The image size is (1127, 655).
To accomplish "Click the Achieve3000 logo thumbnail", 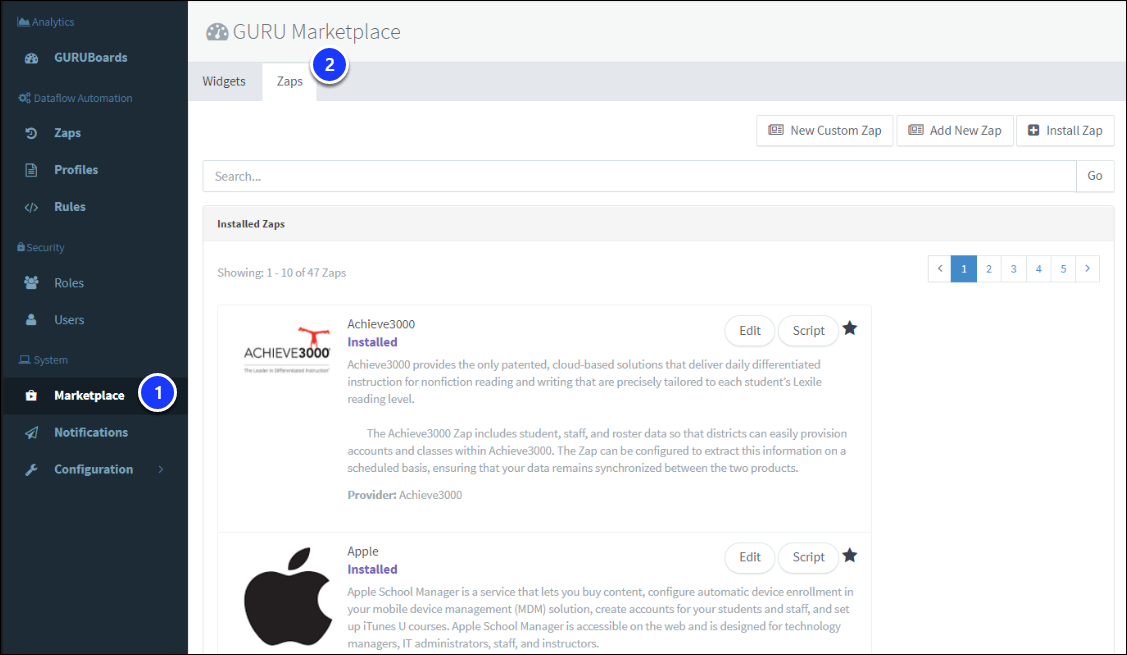I will tap(287, 350).
